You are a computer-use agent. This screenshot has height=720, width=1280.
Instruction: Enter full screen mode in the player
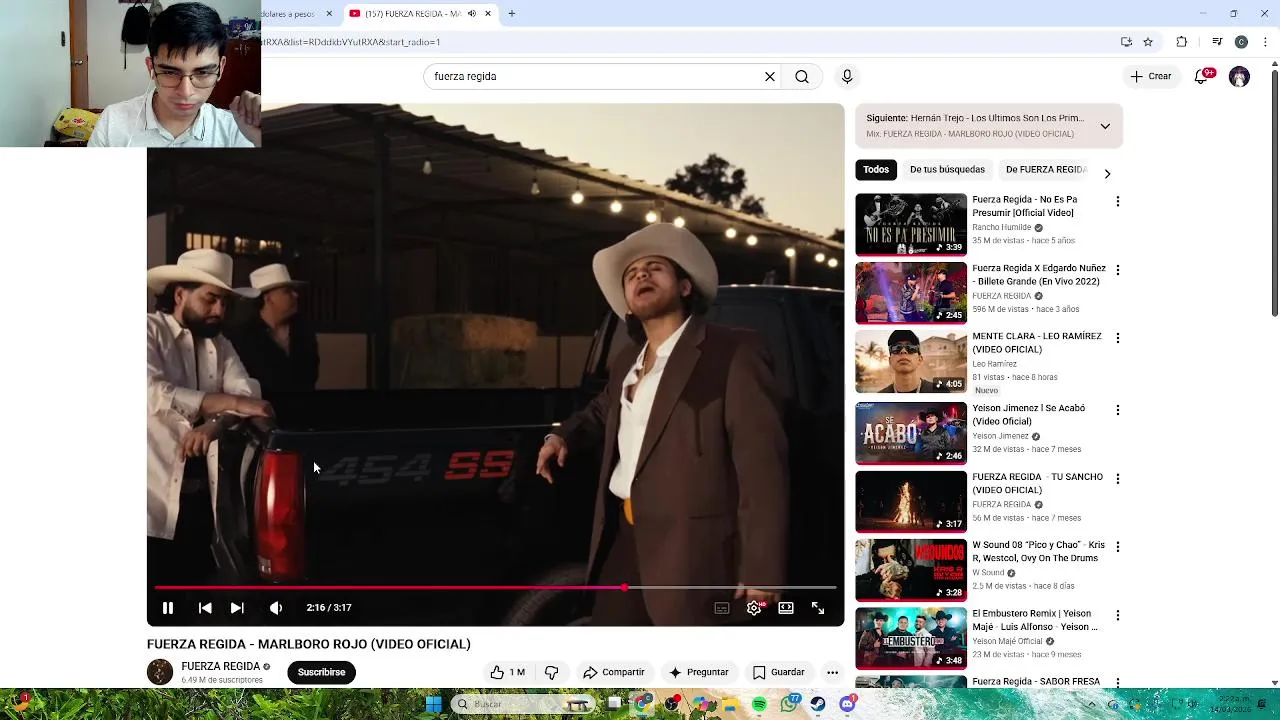818,608
